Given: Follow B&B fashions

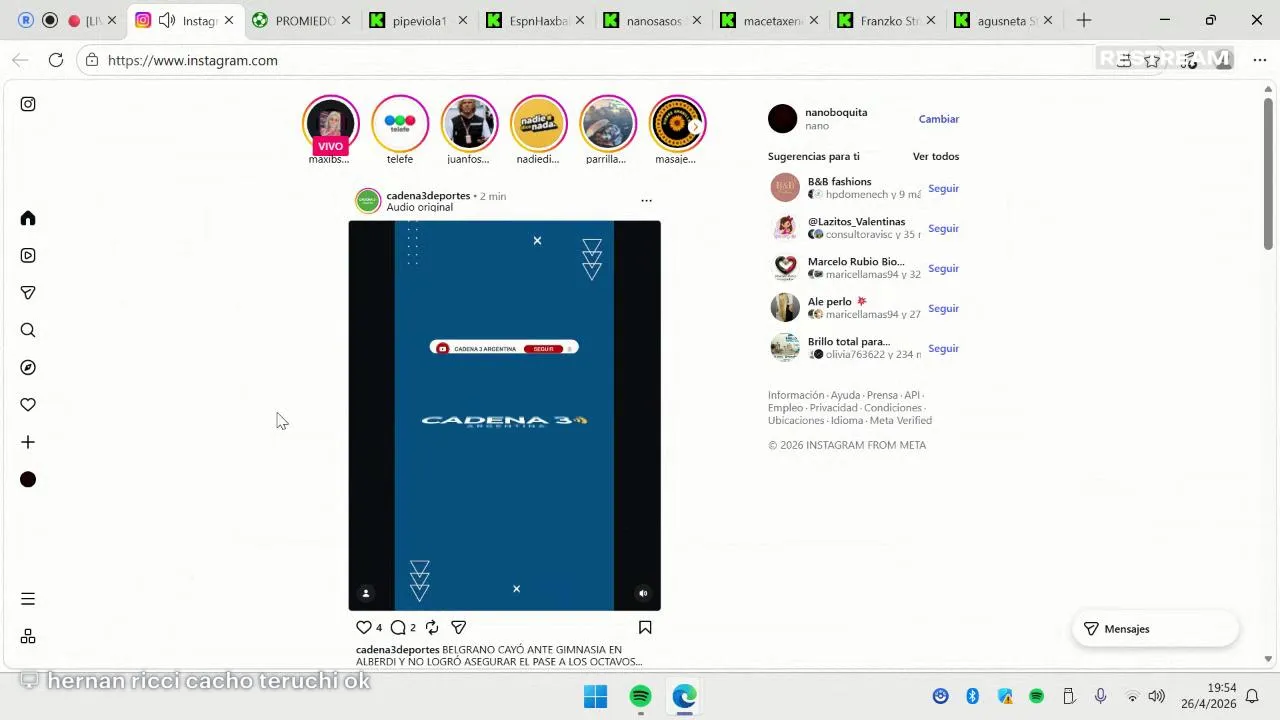Looking at the screenshot, I should click(943, 188).
